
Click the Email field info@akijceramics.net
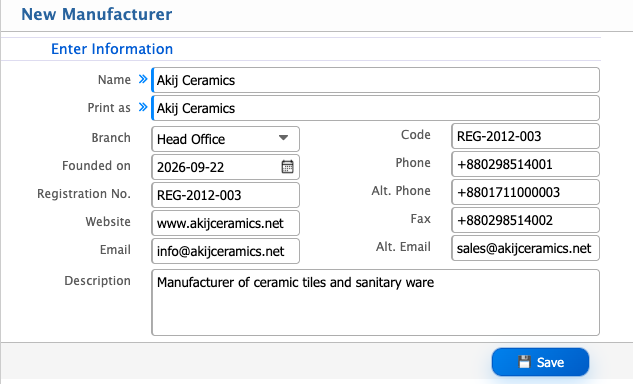pyautogui.click(x=225, y=251)
